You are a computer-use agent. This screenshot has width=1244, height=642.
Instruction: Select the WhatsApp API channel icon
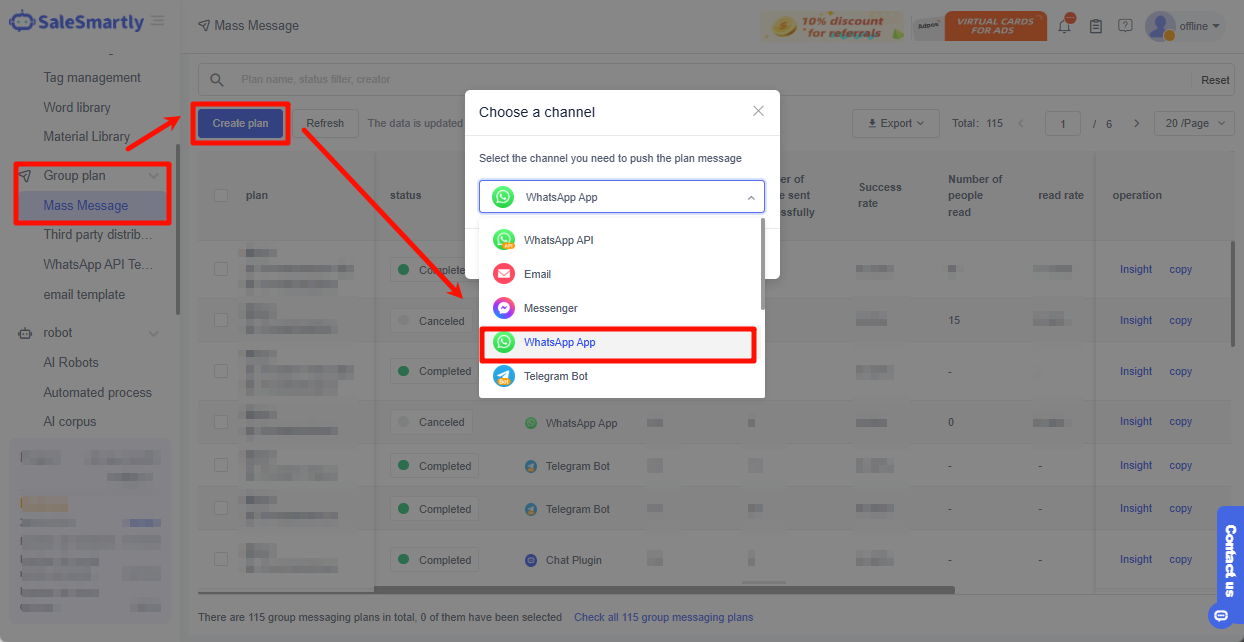click(504, 239)
